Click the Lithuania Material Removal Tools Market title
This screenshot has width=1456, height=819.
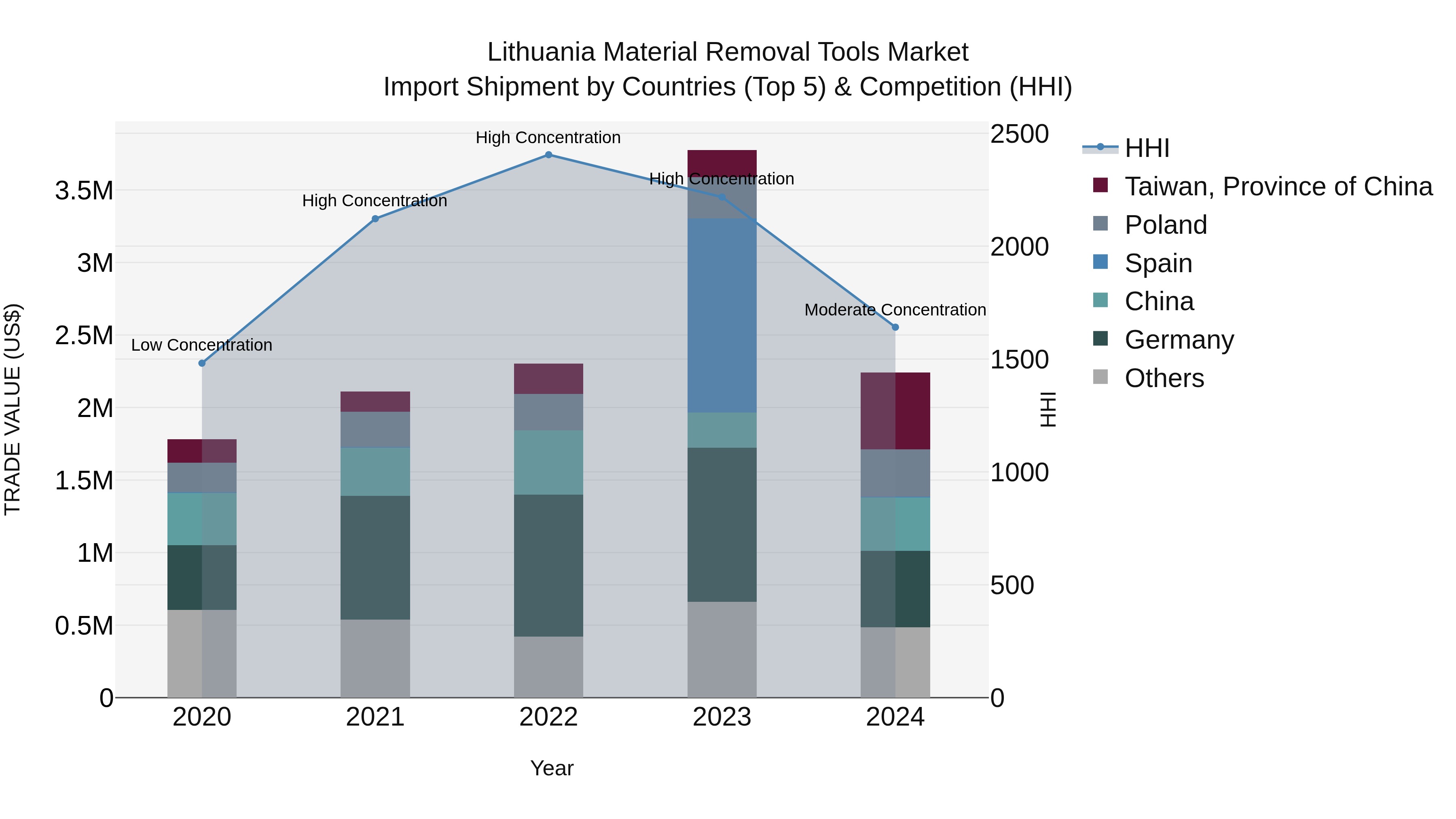728,52
